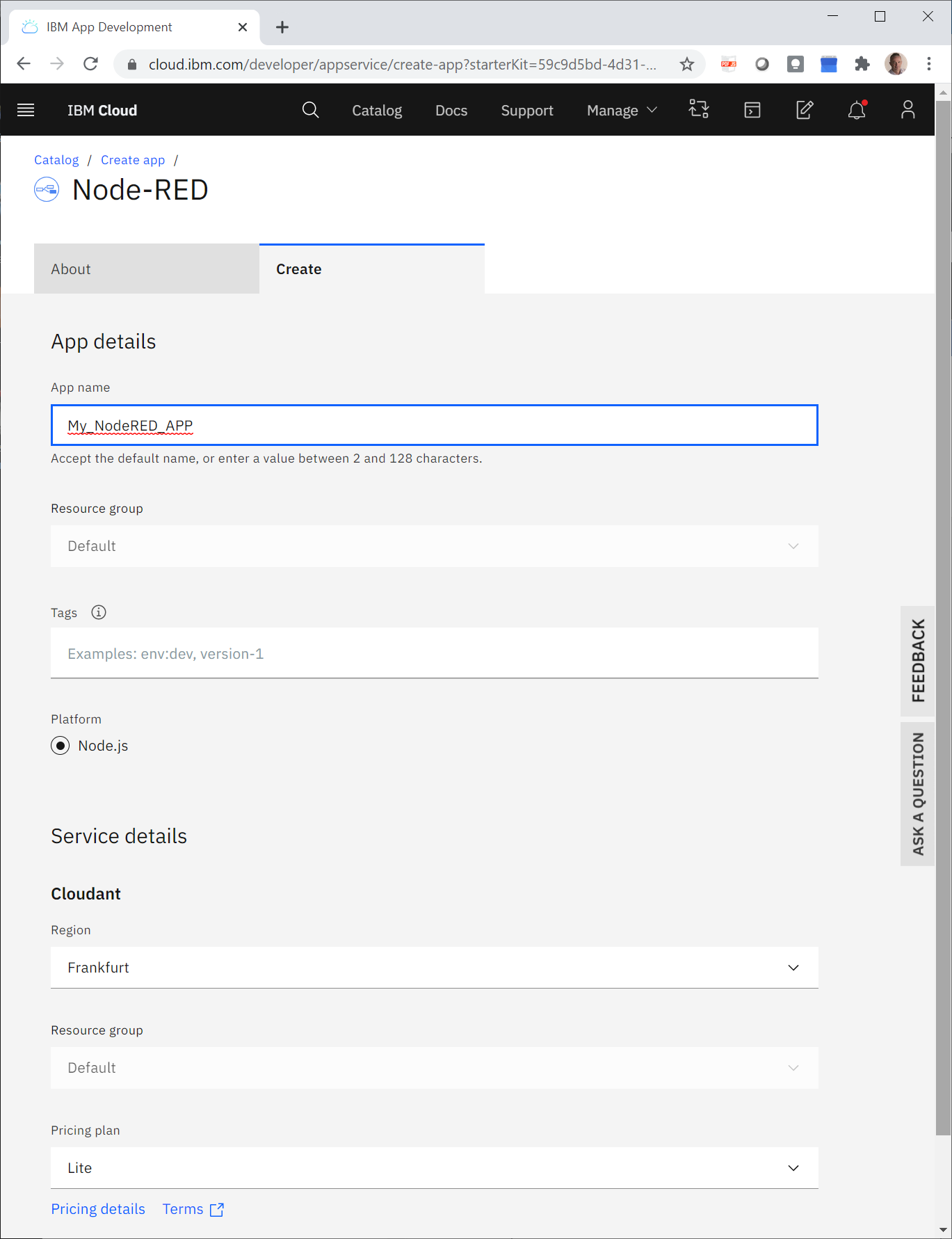This screenshot has width=952, height=1239.
Task: Click into the App name input field
Action: [435, 425]
